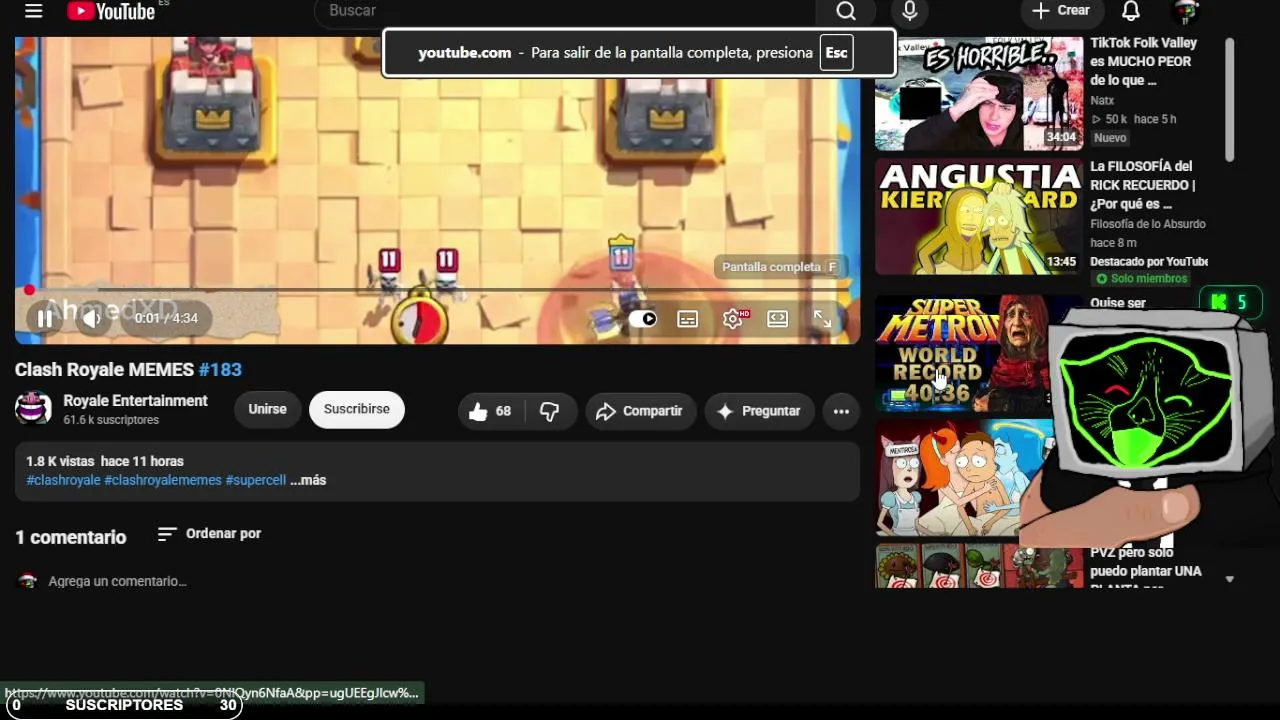Open the TikTok Folk Valley video thumbnail
The width and height of the screenshot is (1280, 720).
[x=979, y=94]
